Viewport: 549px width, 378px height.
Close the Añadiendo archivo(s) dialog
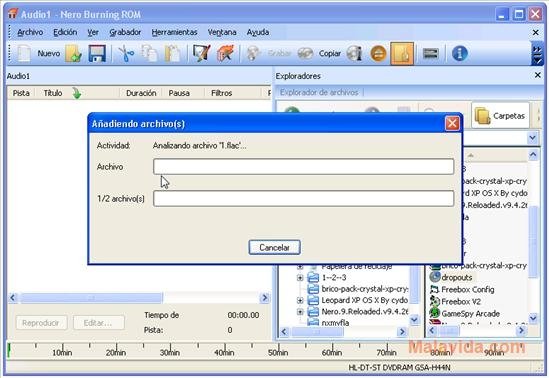point(452,124)
